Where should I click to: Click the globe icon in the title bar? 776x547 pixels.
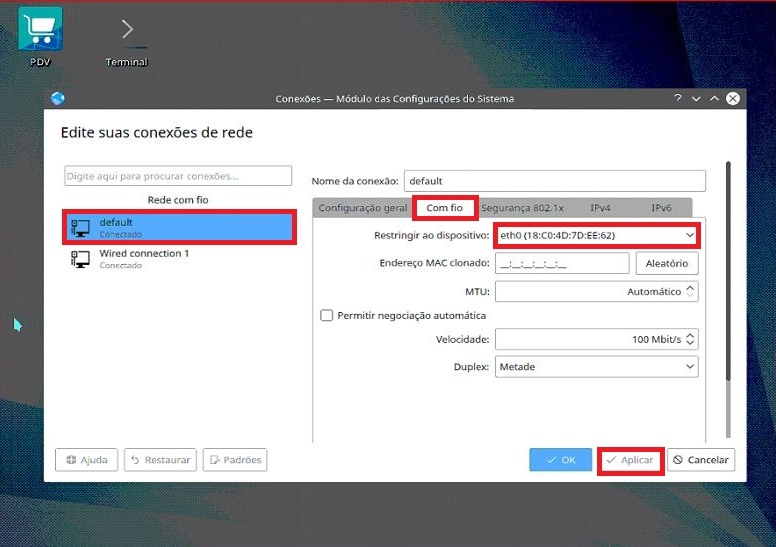(58, 99)
